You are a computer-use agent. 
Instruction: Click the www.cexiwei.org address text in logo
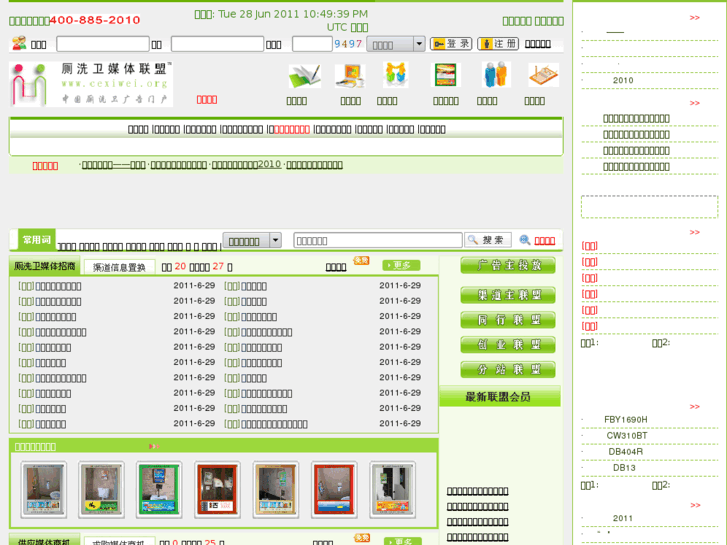pyautogui.click(x=114, y=83)
